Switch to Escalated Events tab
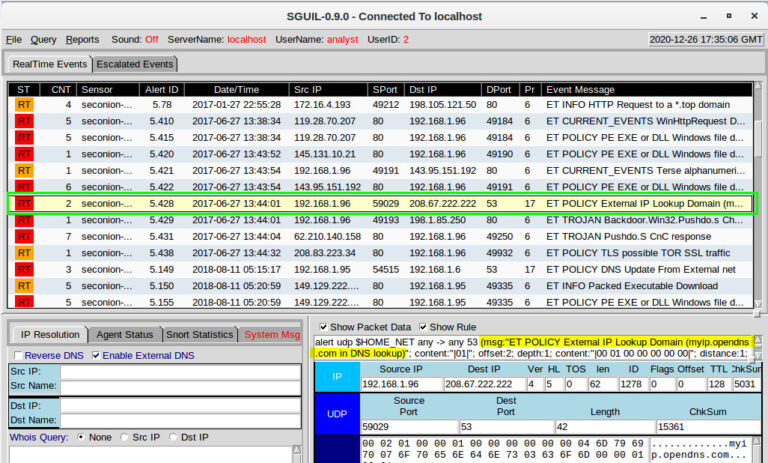 pos(135,64)
